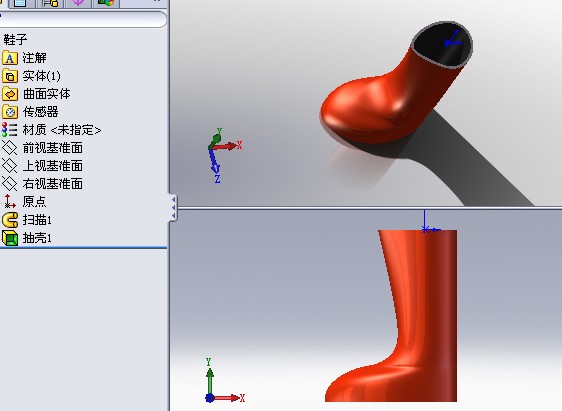Screen dimensions: 562x411
Task: Click the 材质 <未指定> material icon
Action: (9, 130)
